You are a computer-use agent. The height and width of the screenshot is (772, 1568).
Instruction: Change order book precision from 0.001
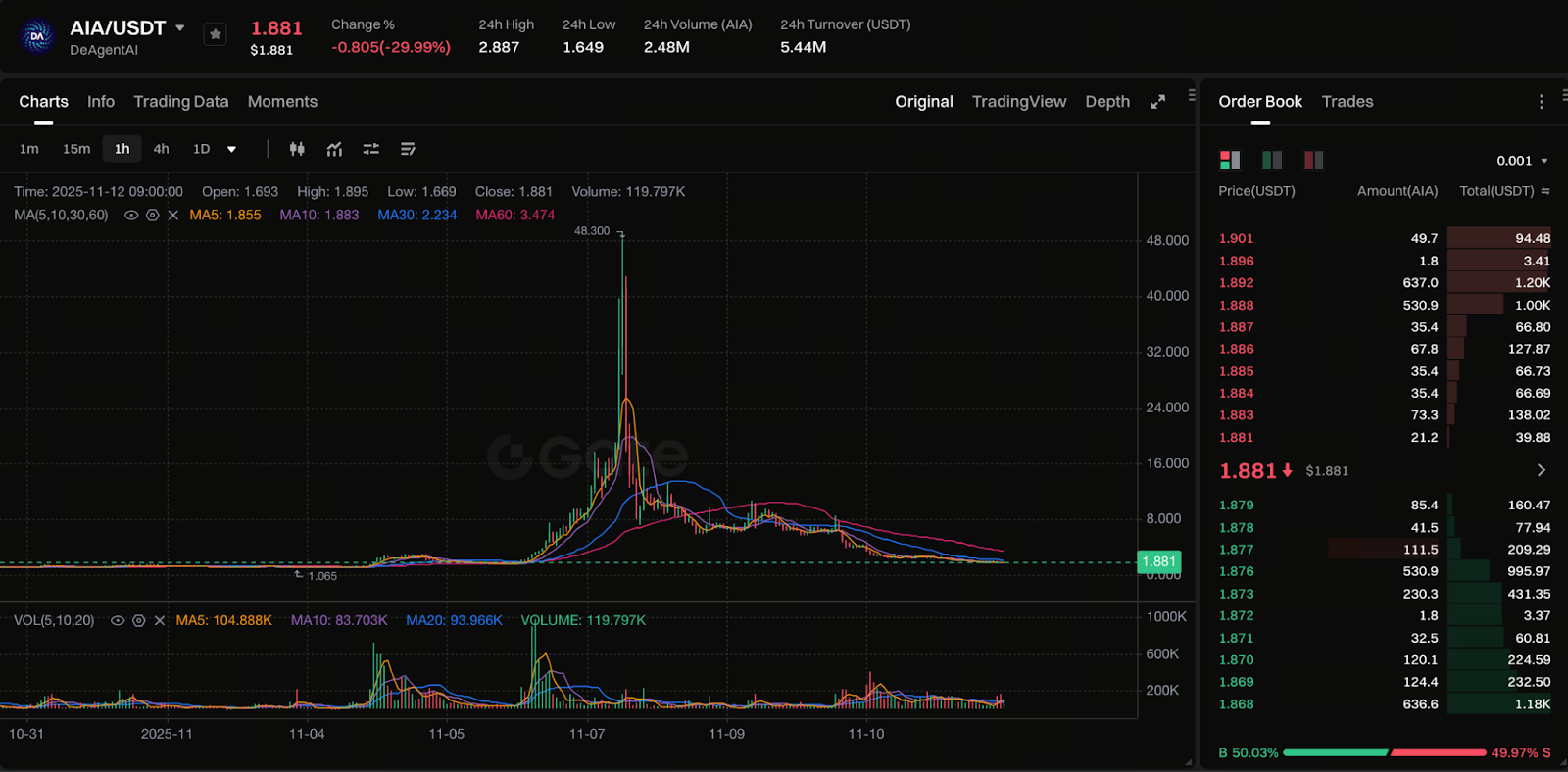[1522, 161]
